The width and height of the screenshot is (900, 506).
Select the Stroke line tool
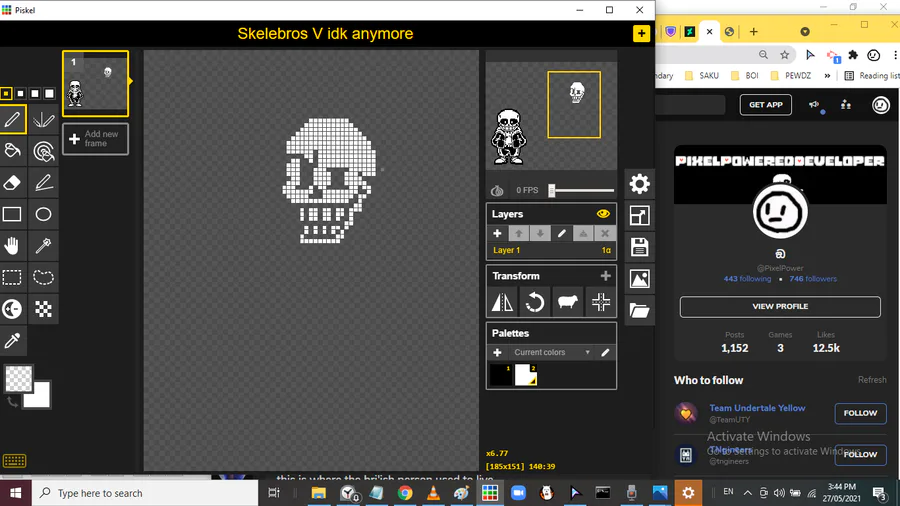(44, 182)
